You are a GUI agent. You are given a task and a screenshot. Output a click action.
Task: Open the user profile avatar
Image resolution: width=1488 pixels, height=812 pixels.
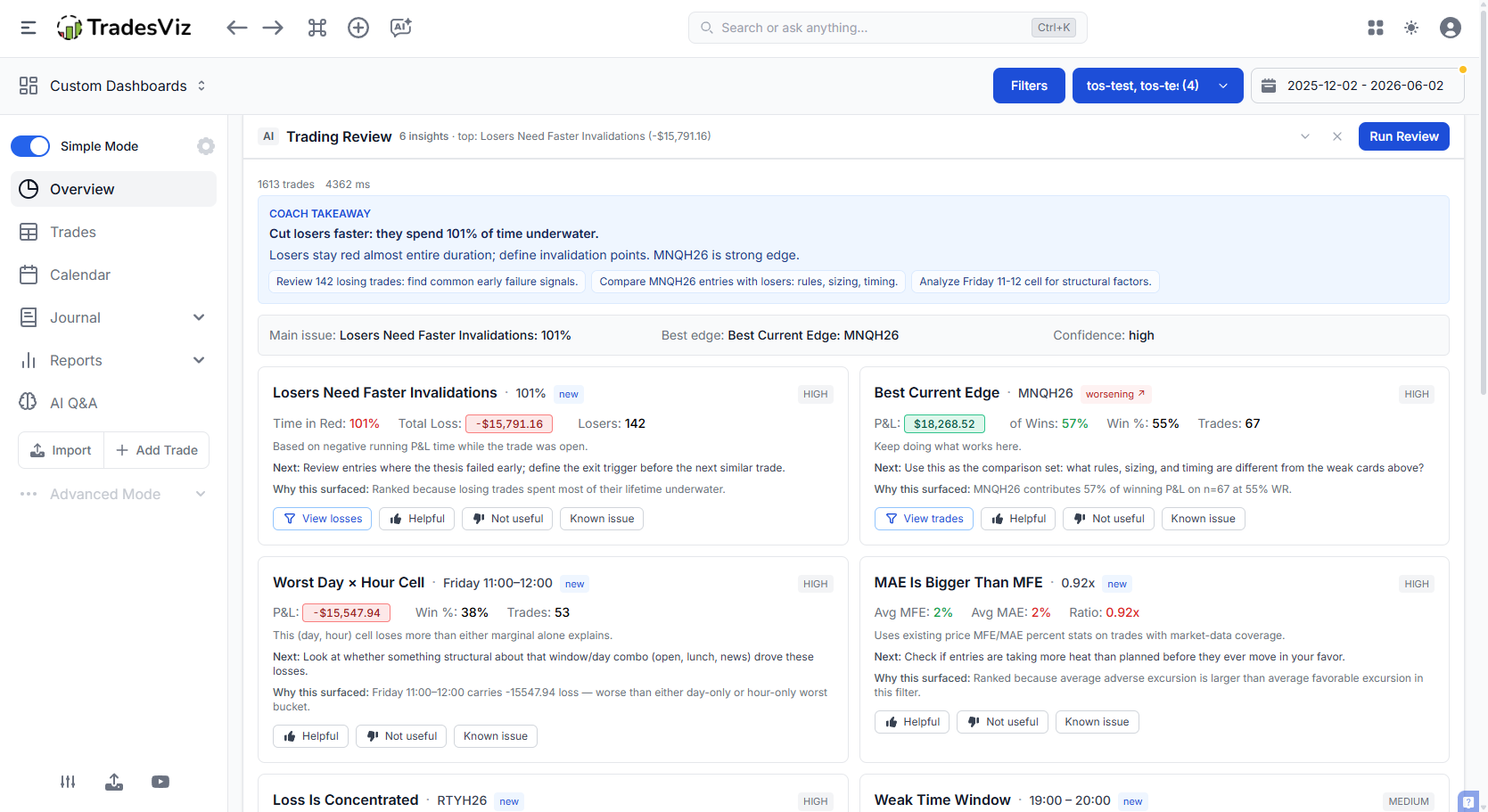tap(1451, 28)
